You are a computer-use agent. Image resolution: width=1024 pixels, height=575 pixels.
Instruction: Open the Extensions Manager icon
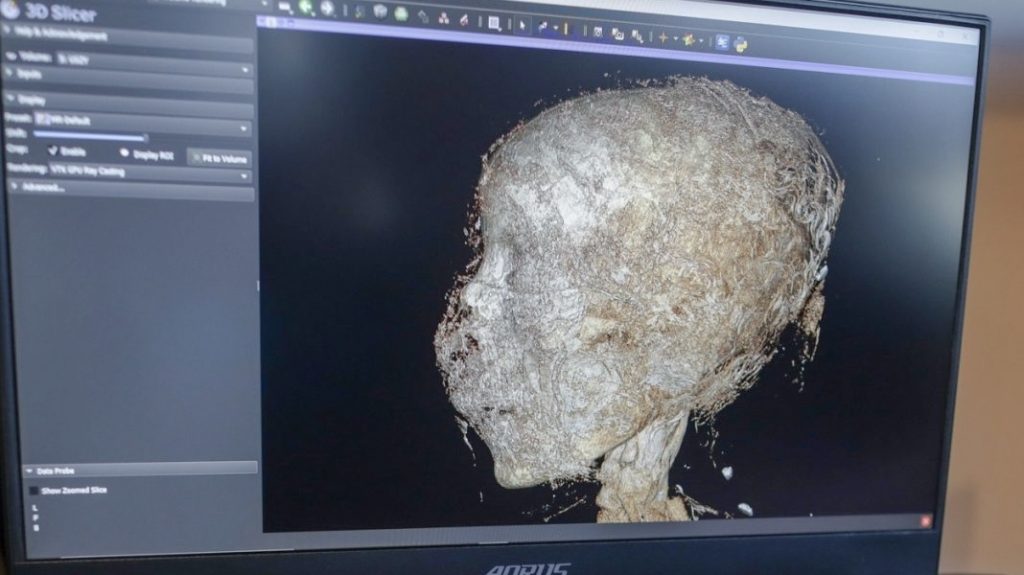point(722,42)
